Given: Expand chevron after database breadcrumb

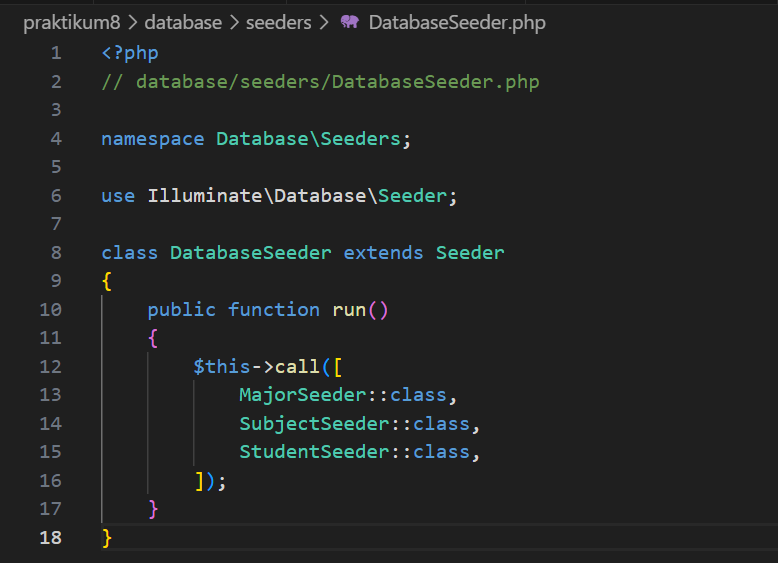Looking at the screenshot, I should (x=234, y=22).
